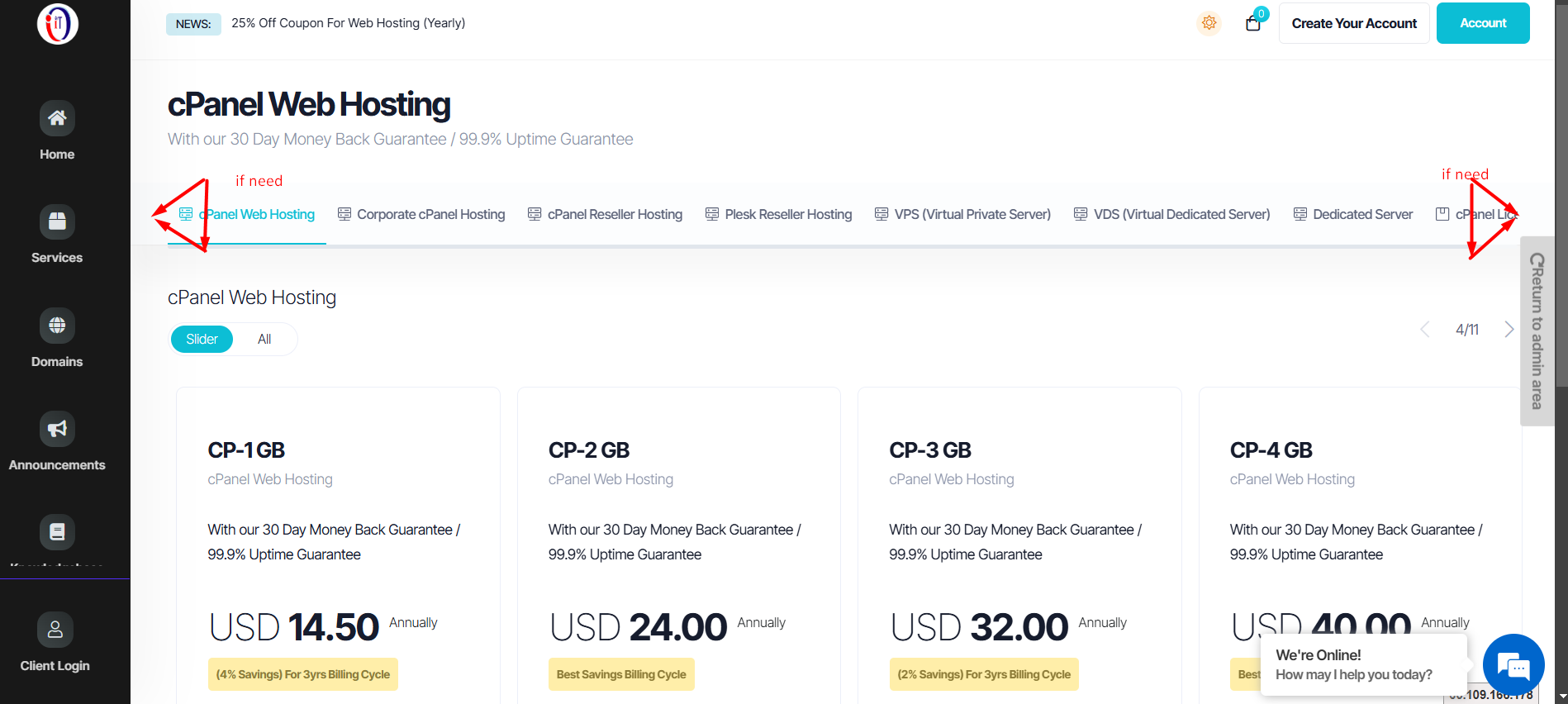Image resolution: width=1568 pixels, height=704 pixels.
Task: Click the USD 14.50 price
Action: pos(294,627)
